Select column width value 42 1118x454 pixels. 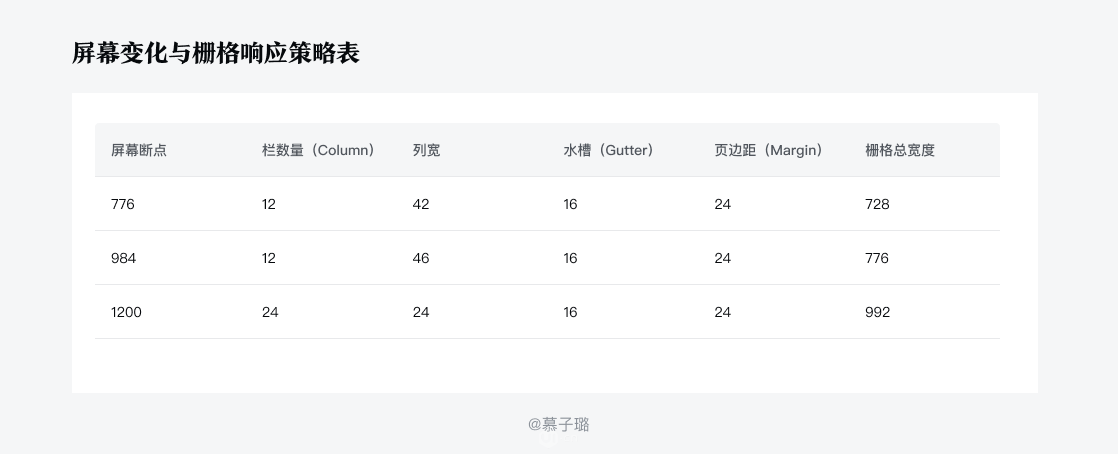point(421,205)
